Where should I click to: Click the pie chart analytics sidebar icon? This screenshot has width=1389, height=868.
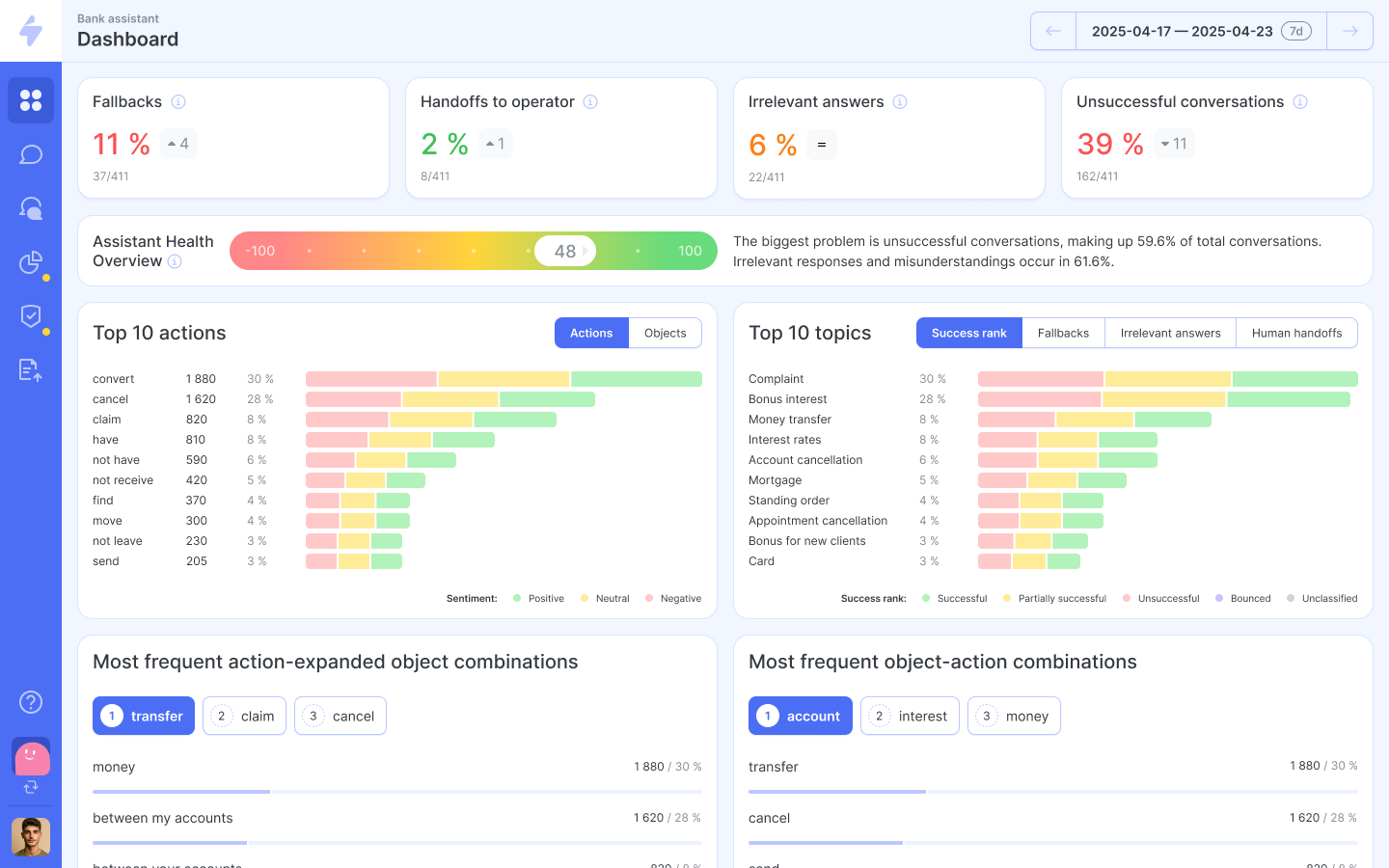click(x=31, y=262)
